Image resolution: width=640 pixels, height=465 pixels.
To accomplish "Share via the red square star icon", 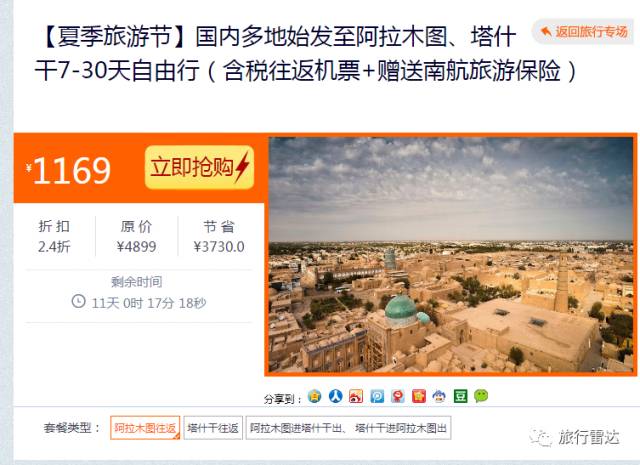I will pyautogui.click(x=419, y=396).
